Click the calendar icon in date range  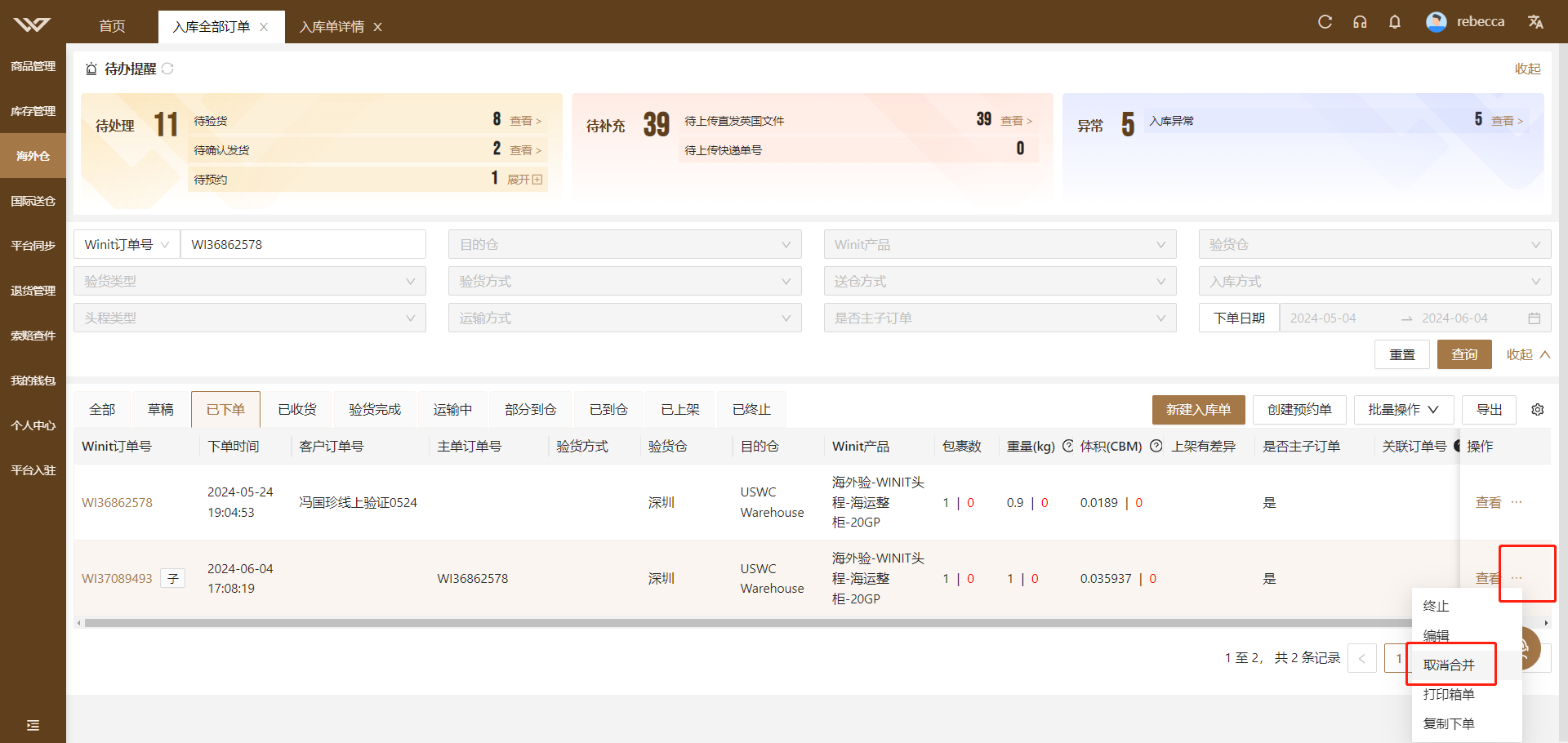tap(1535, 318)
